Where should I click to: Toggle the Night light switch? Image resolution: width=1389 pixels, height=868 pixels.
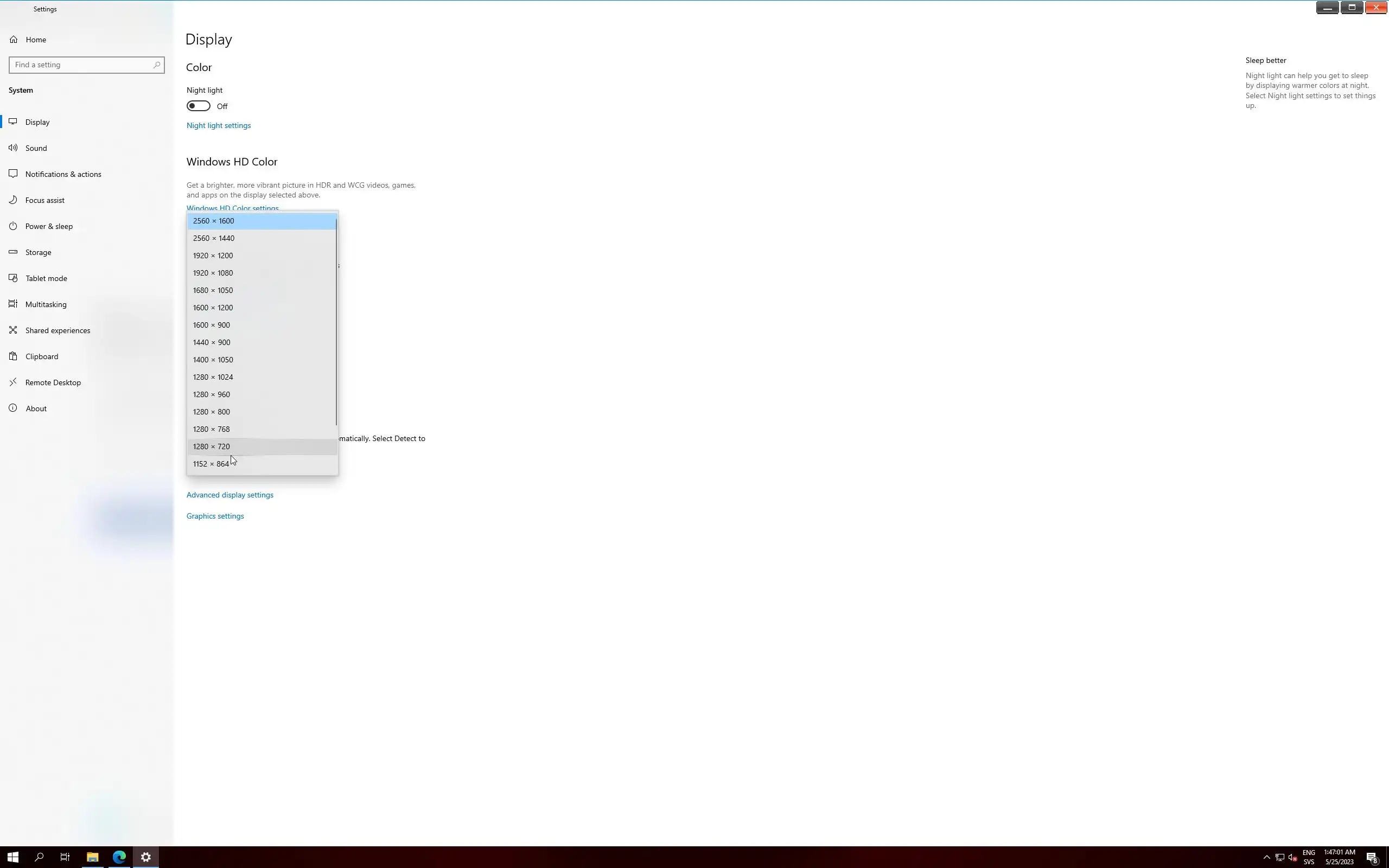(199, 106)
